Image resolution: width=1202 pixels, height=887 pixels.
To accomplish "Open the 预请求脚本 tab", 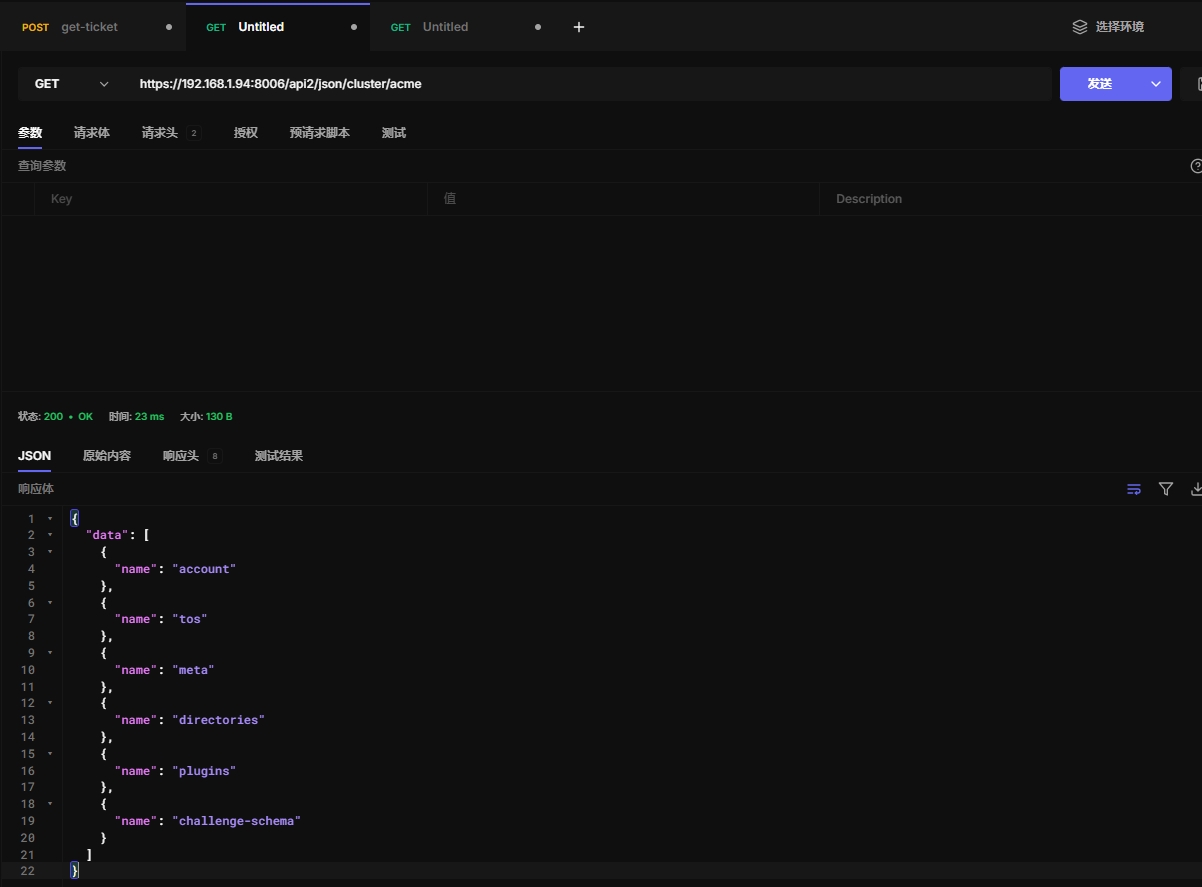I will tap(320, 133).
